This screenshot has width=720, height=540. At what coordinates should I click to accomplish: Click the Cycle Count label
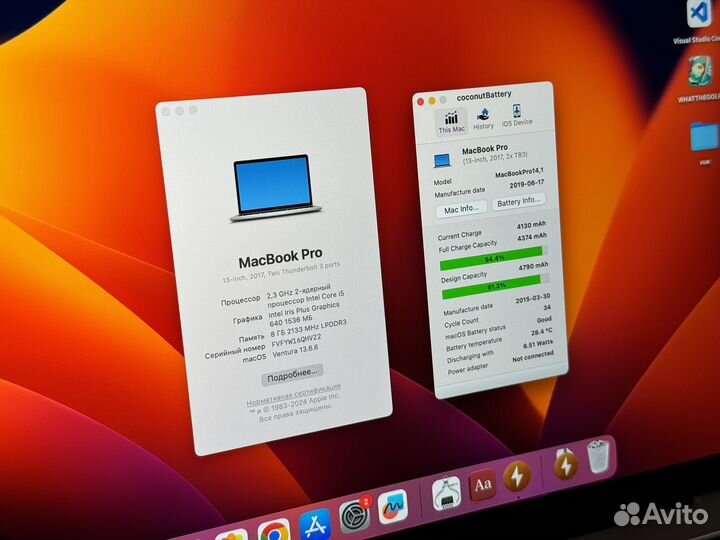(x=461, y=322)
